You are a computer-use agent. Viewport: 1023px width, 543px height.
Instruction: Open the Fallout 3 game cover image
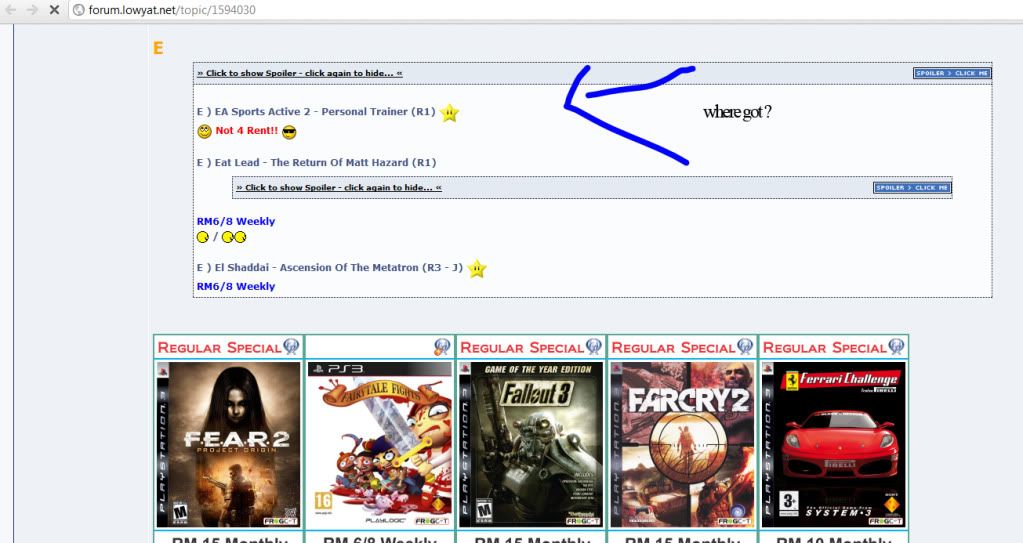pyautogui.click(x=531, y=444)
